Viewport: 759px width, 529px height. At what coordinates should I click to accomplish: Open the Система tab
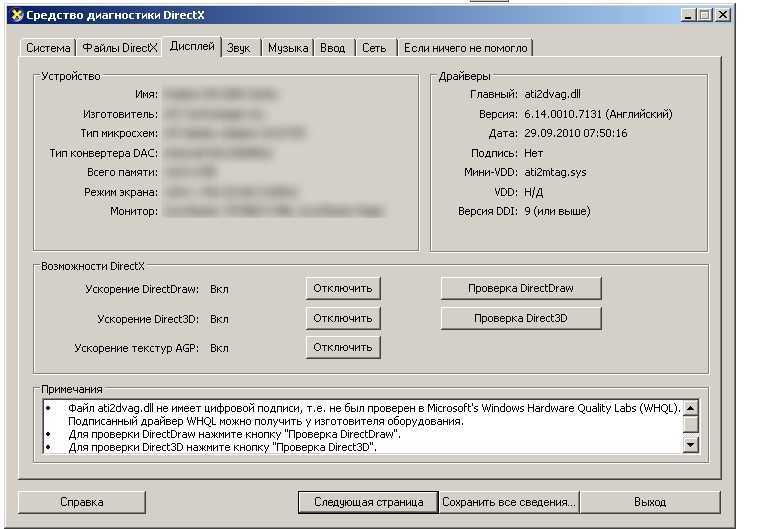click(x=48, y=48)
